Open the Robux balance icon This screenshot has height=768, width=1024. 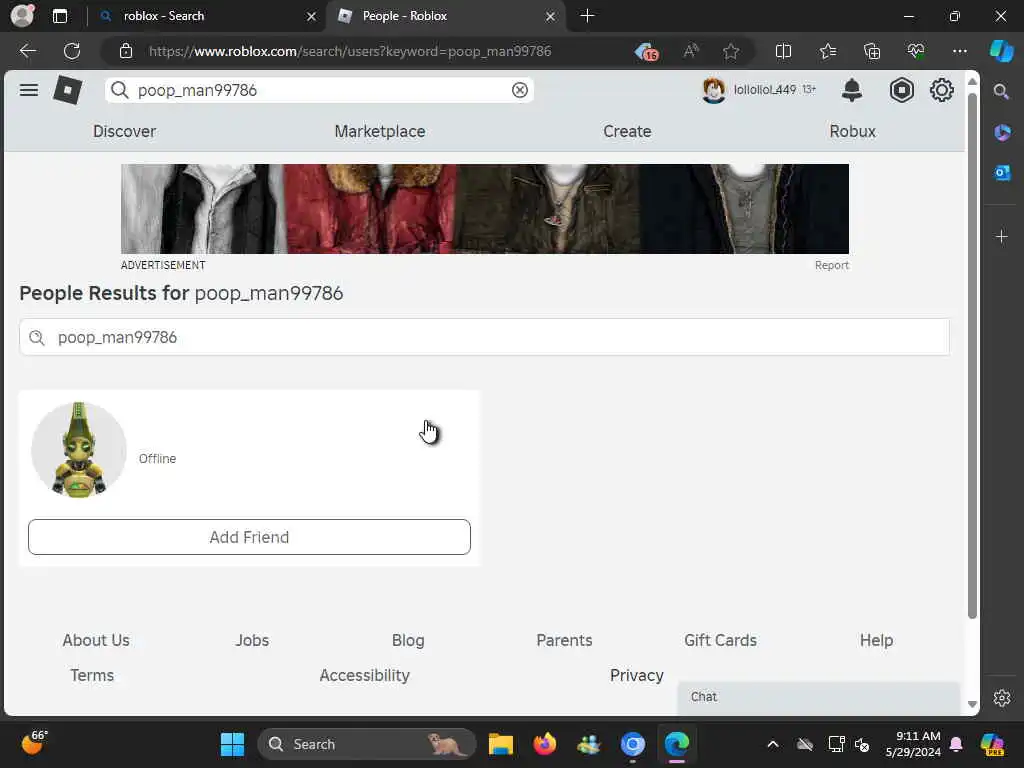pos(901,90)
